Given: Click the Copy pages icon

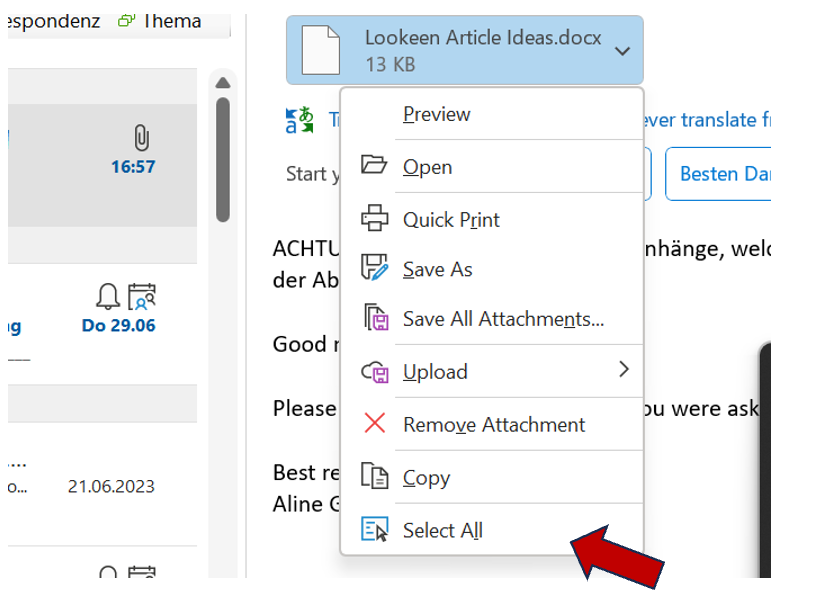Looking at the screenshot, I should coord(374,477).
